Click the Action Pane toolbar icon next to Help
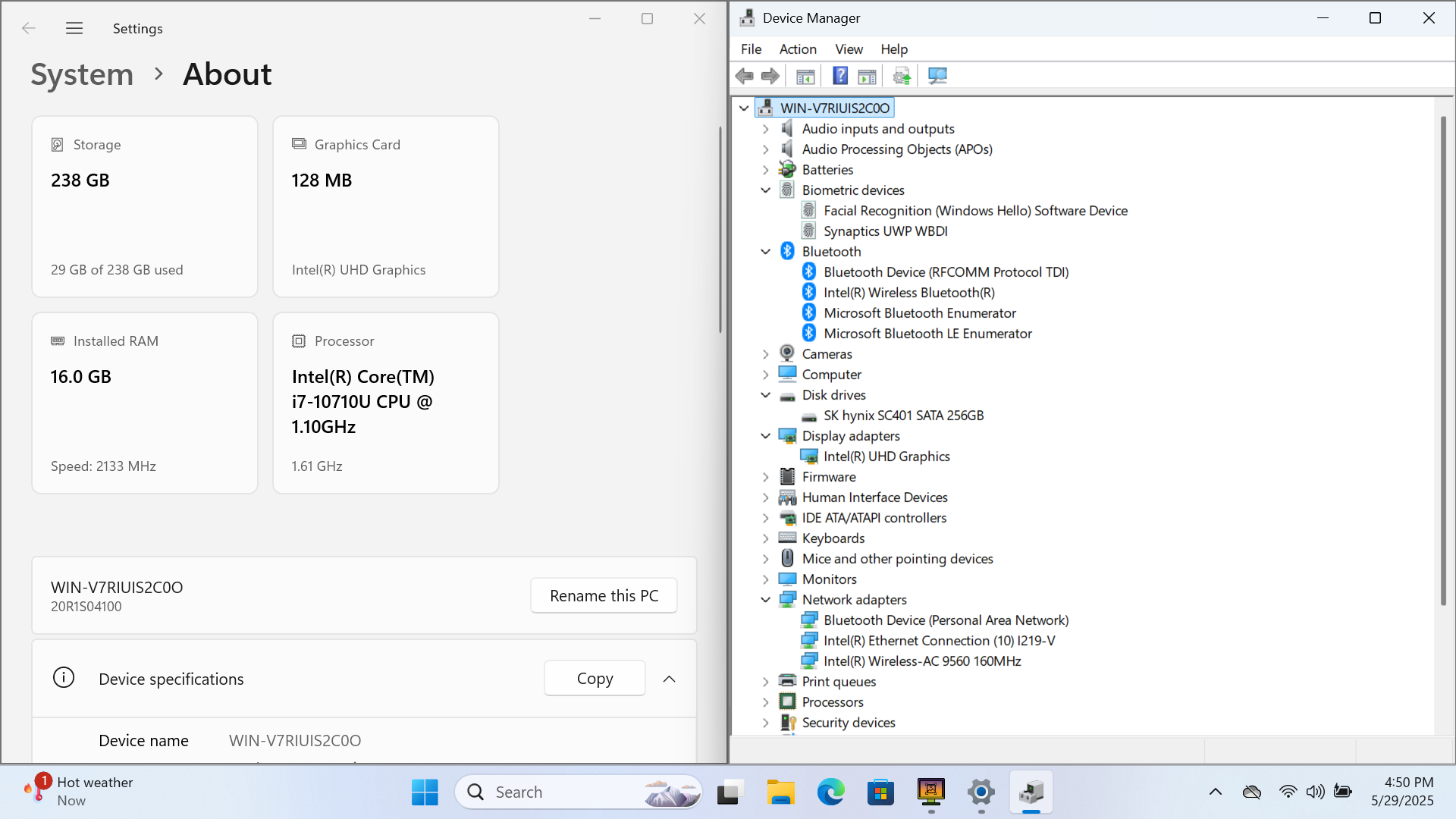 click(x=867, y=76)
